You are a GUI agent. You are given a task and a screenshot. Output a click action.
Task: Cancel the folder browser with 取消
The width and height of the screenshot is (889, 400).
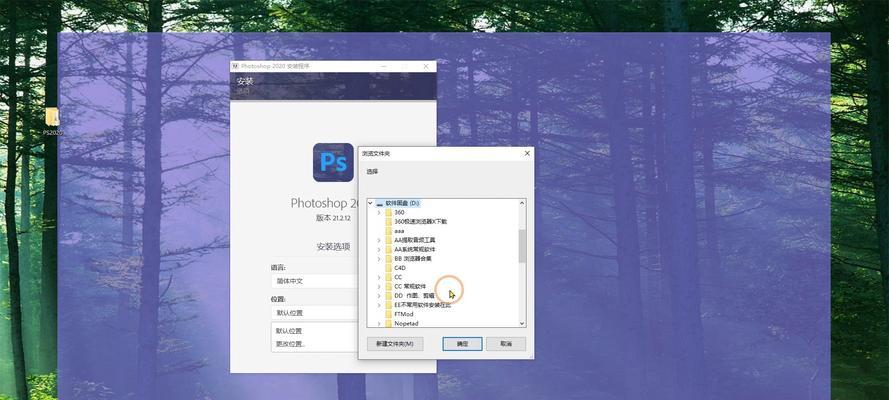click(506, 344)
